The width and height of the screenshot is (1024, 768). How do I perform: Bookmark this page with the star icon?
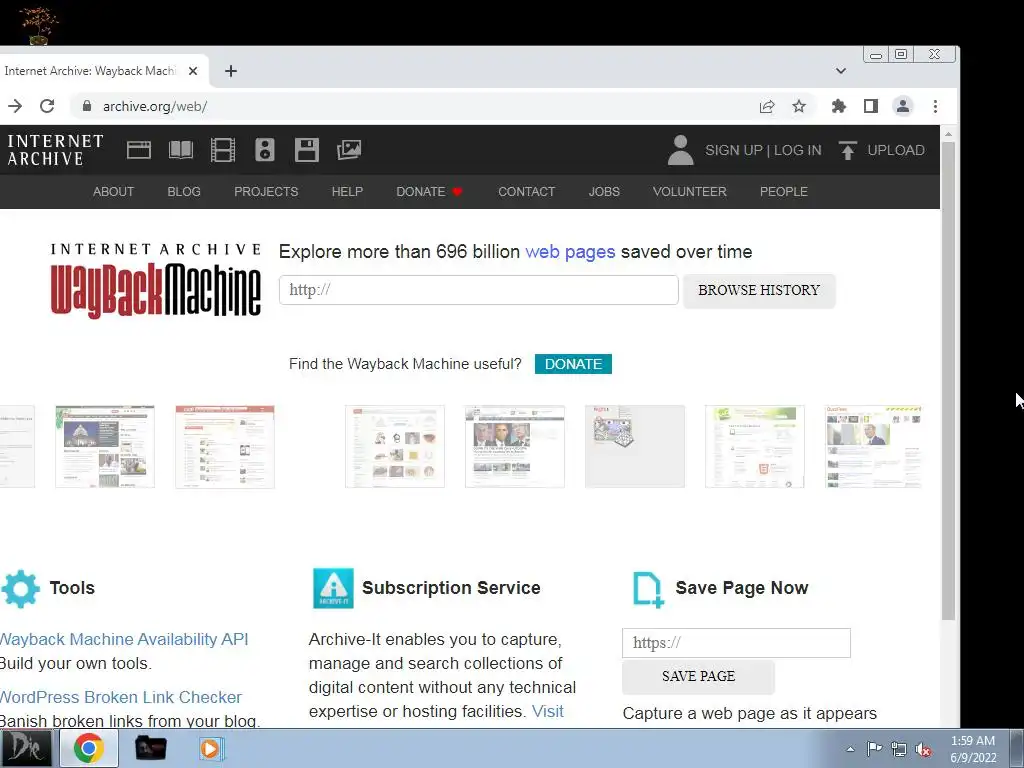tap(799, 106)
